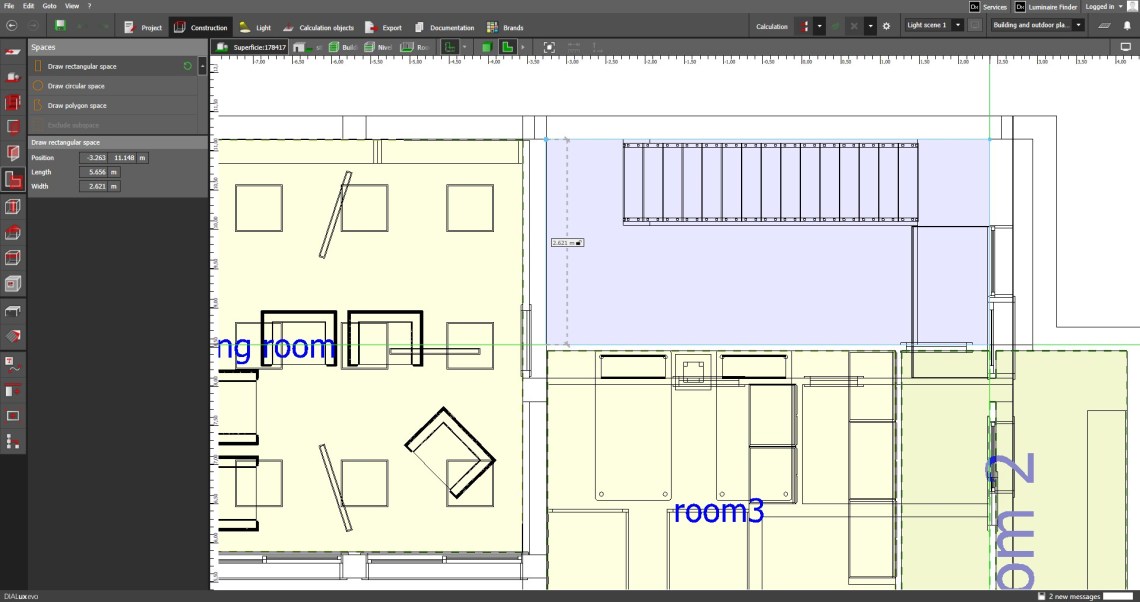The width and height of the screenshot is (1140, 602).
Task: Select the Spaces tool in left sidebar
Action: [x=13, y=180]
